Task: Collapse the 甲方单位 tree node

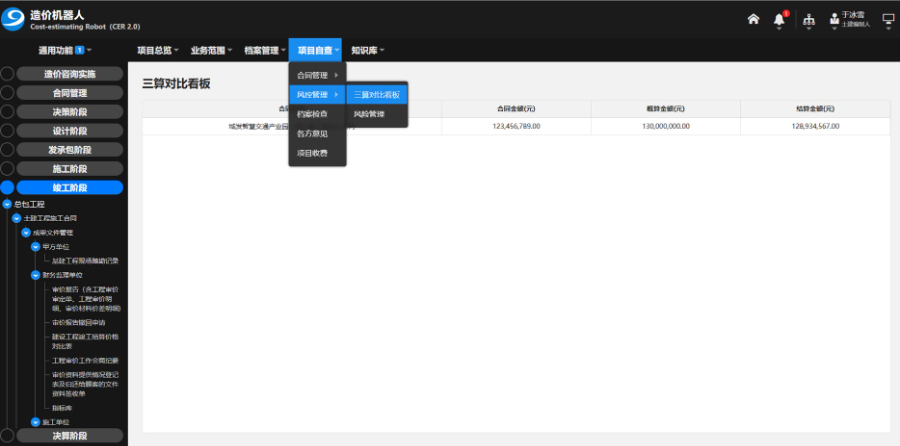Action: pyautogui.click(x=35, y=246)
